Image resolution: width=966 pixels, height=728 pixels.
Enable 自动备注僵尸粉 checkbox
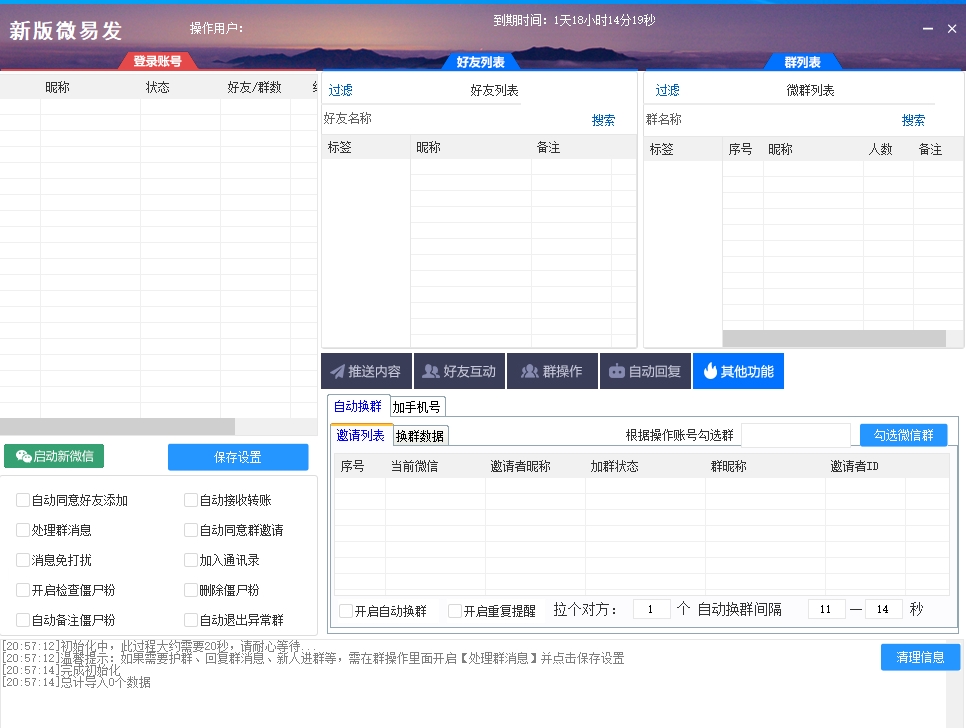coord(23,620)
